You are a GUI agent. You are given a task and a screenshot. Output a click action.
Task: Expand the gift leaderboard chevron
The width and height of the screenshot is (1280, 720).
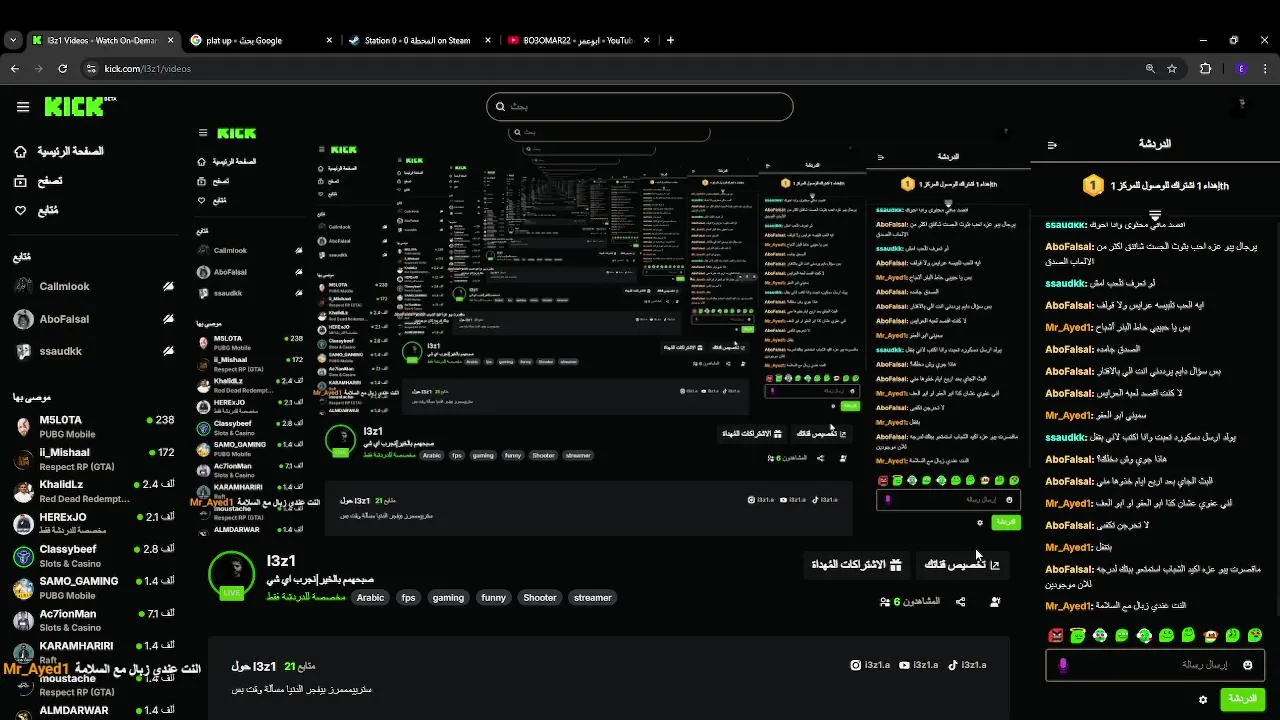click(1155, 215)
